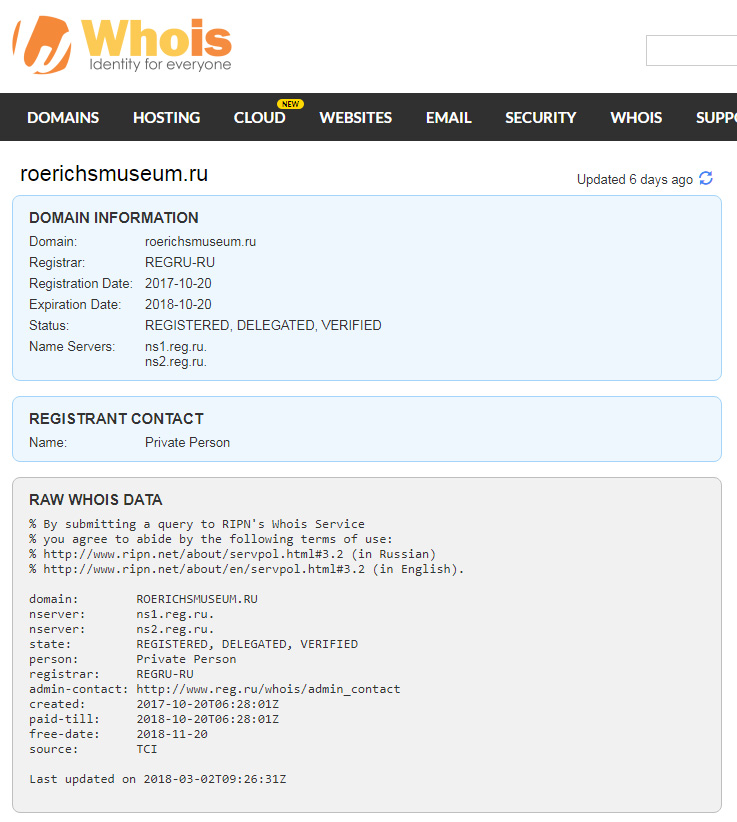Select name server ns2.reg.ru. in Domain Information
The width and height of the screenshot is (737, 822).
click(x=176, y=362)
